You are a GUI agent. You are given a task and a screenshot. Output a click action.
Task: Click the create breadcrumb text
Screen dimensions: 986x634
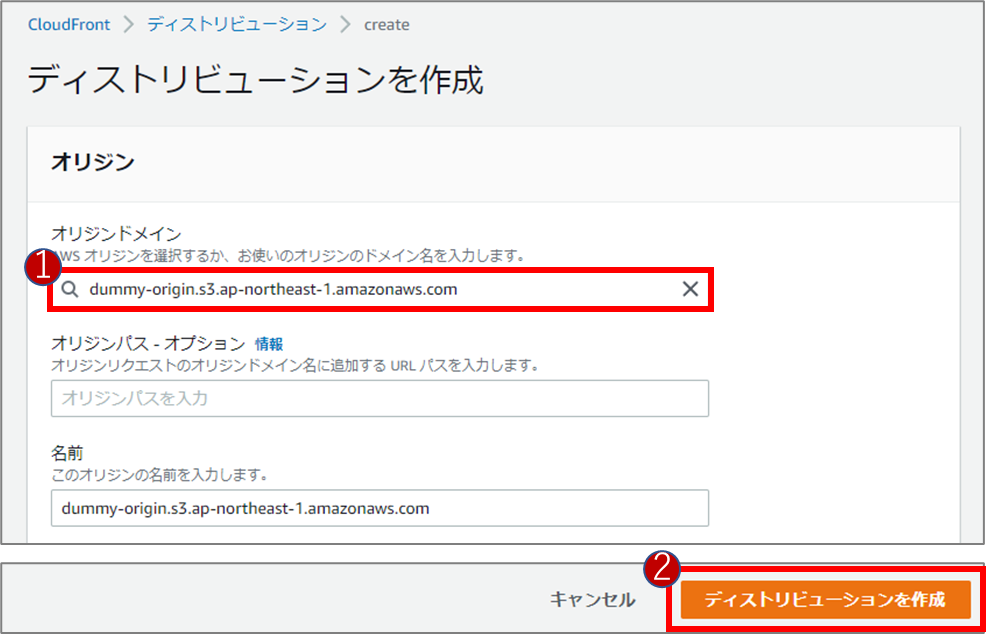coord(387,25)
